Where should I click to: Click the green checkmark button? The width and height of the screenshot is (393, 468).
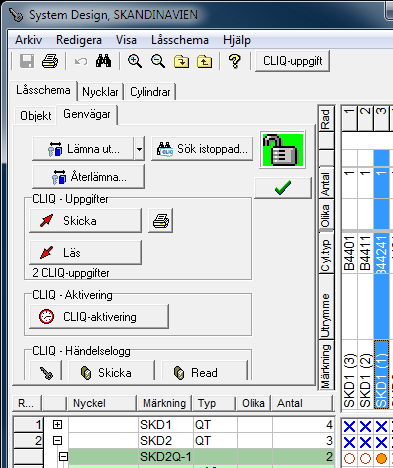click(x=283, y=188)
